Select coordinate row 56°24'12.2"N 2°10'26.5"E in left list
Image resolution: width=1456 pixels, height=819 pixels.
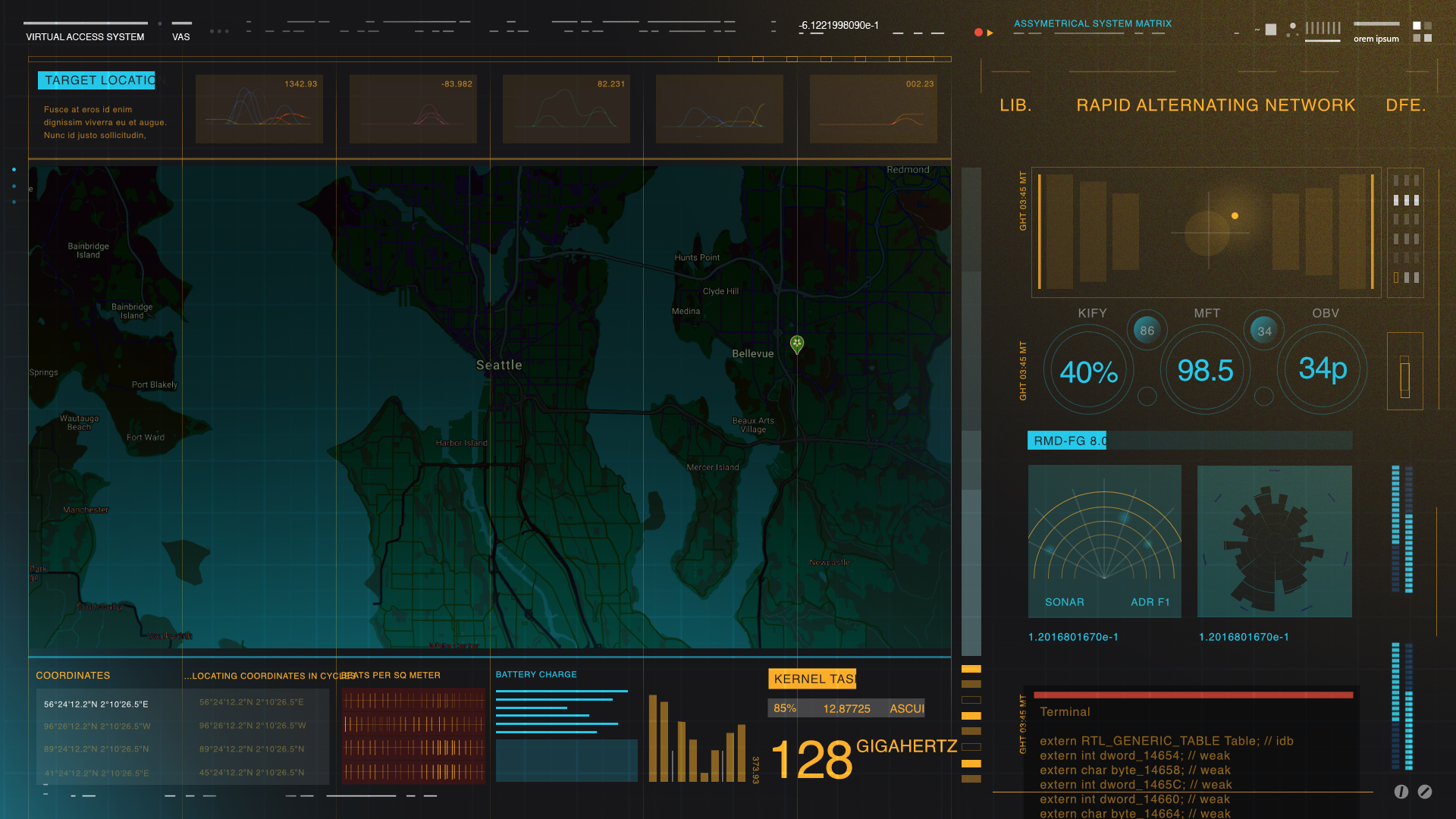pos(96,704)
